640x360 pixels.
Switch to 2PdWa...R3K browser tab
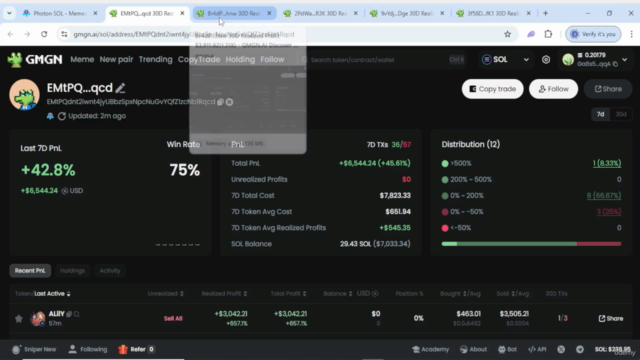click(321, 13)
